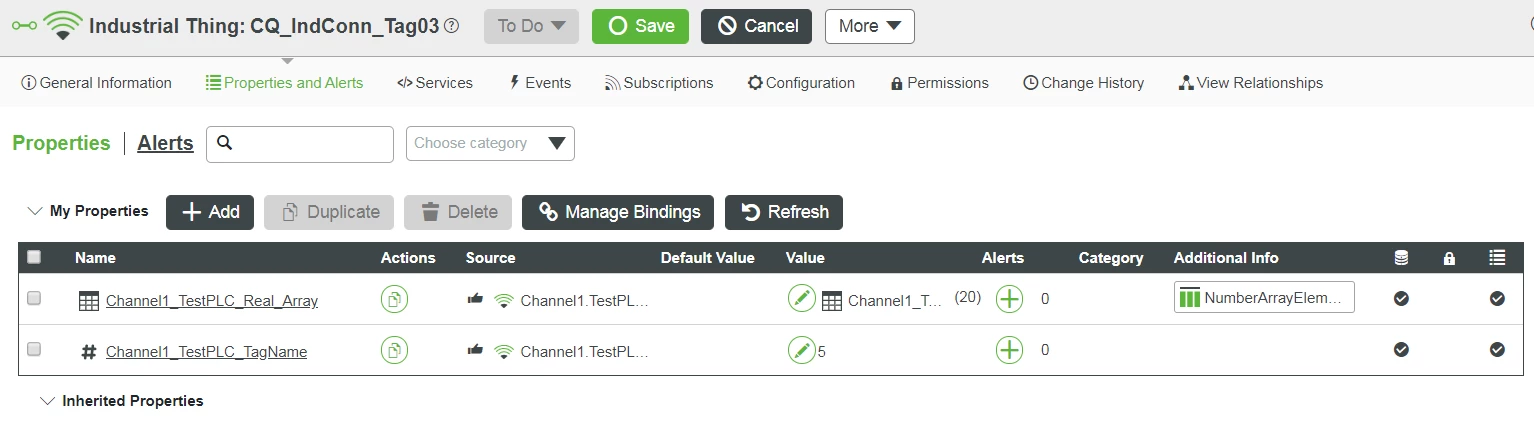The height and width of the screenshot is (424, 1534).
Task: Edit value pencil icon for Real_Array row
Action: (x=802, y=299)
